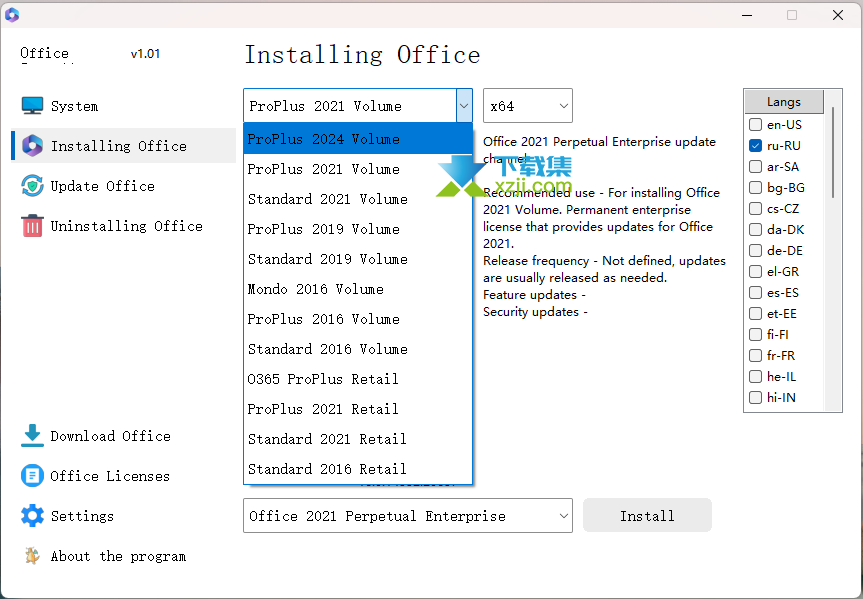Open About the program page
Viewport: 863px width, 599px height.
pos(118,557)
